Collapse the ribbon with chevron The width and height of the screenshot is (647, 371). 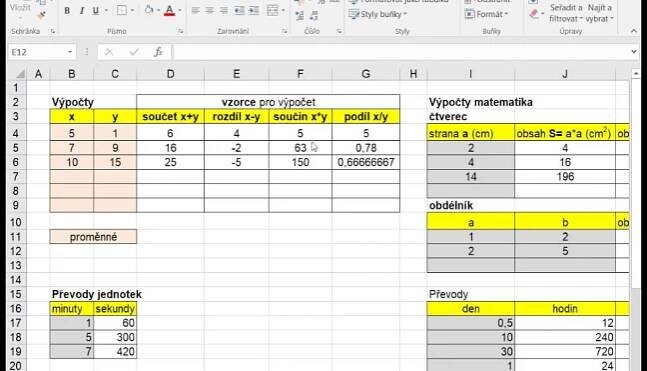(634, 31)
